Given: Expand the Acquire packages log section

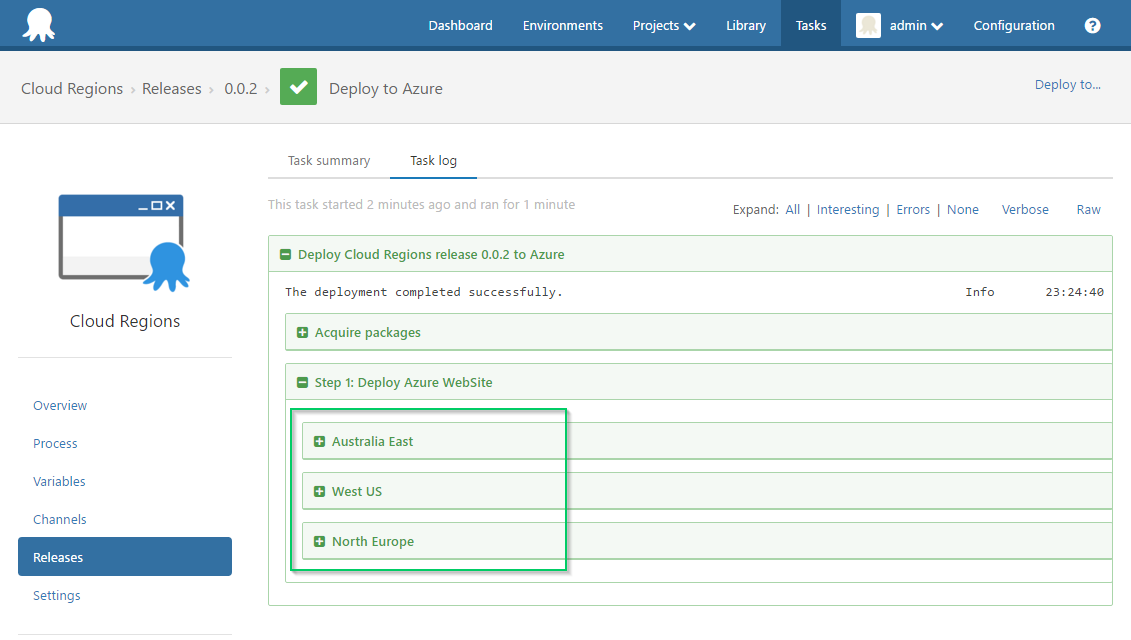Looking at the screenshot, I should click(x=302, y=331).
